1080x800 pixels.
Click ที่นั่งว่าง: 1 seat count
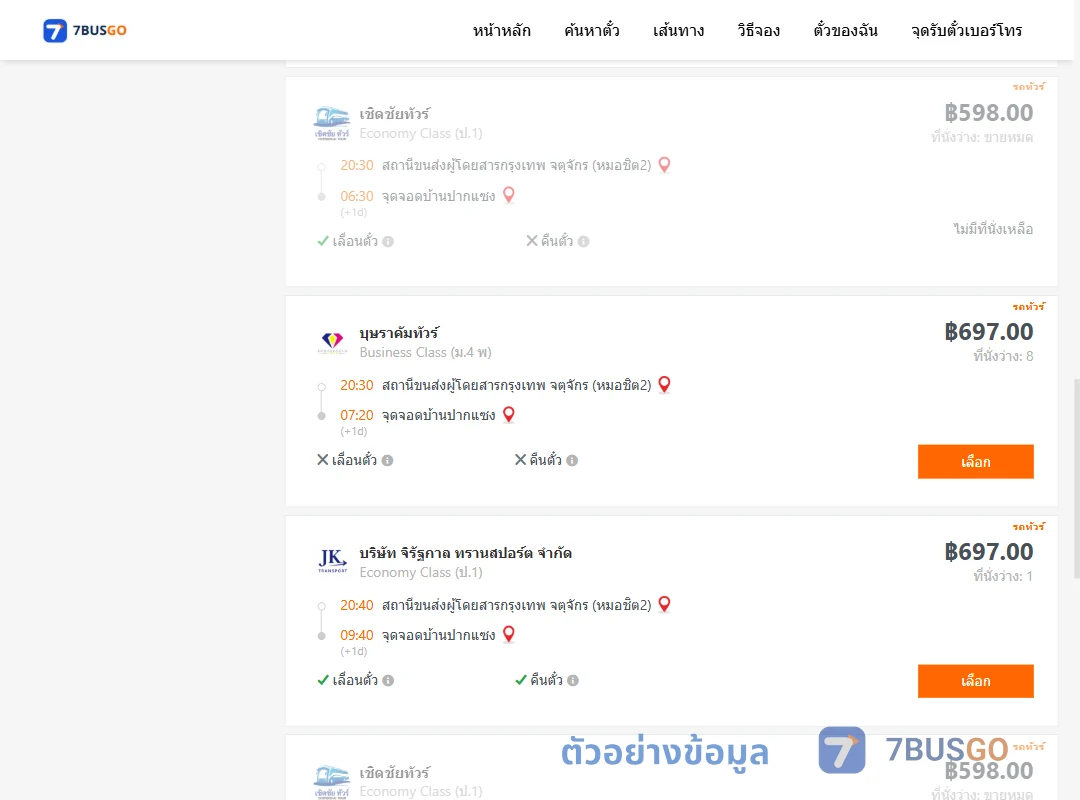coord(1003,576)
